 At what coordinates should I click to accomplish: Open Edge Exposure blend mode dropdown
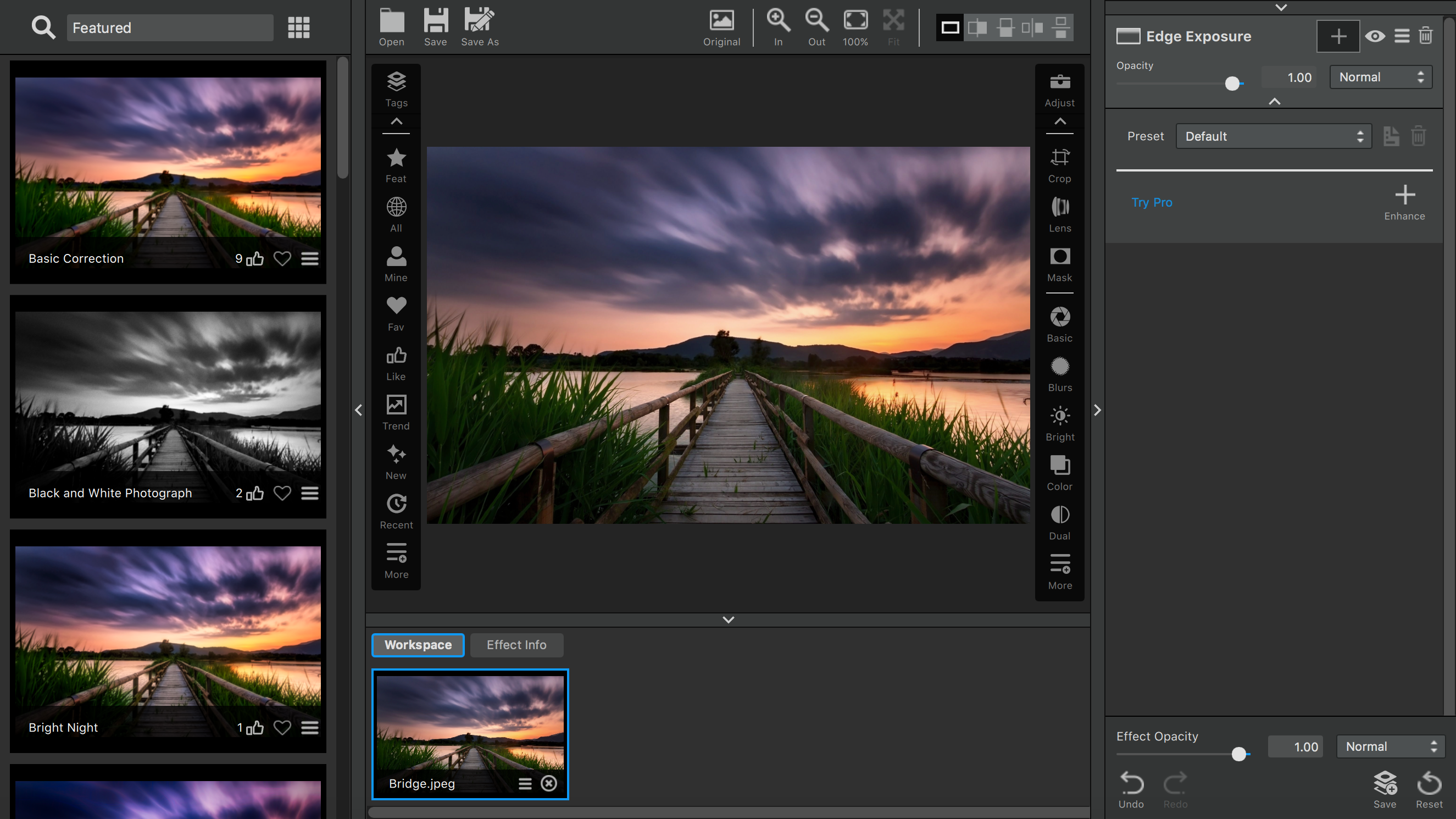pos(1380,77)
